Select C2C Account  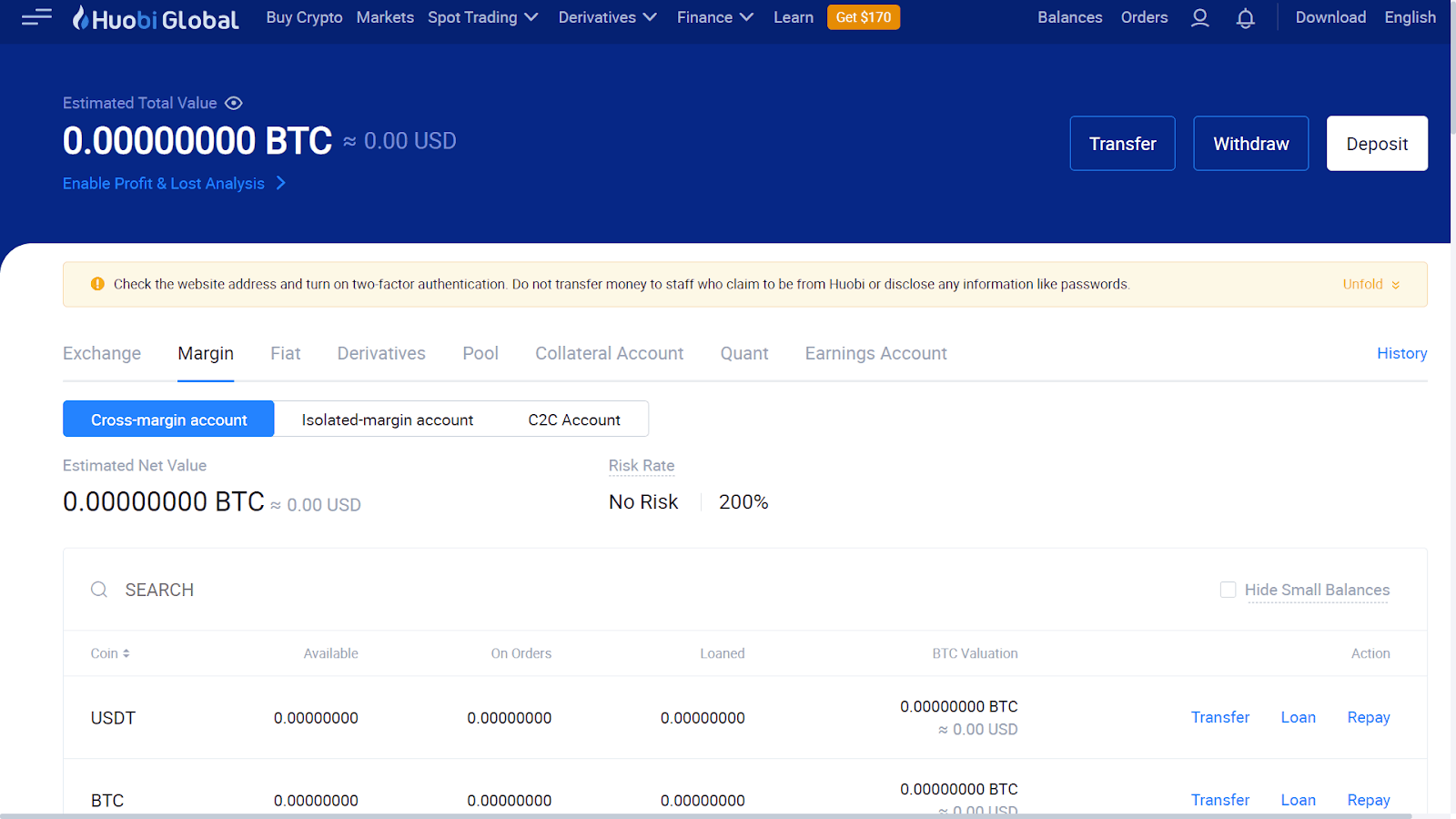[x=574, y=420]
